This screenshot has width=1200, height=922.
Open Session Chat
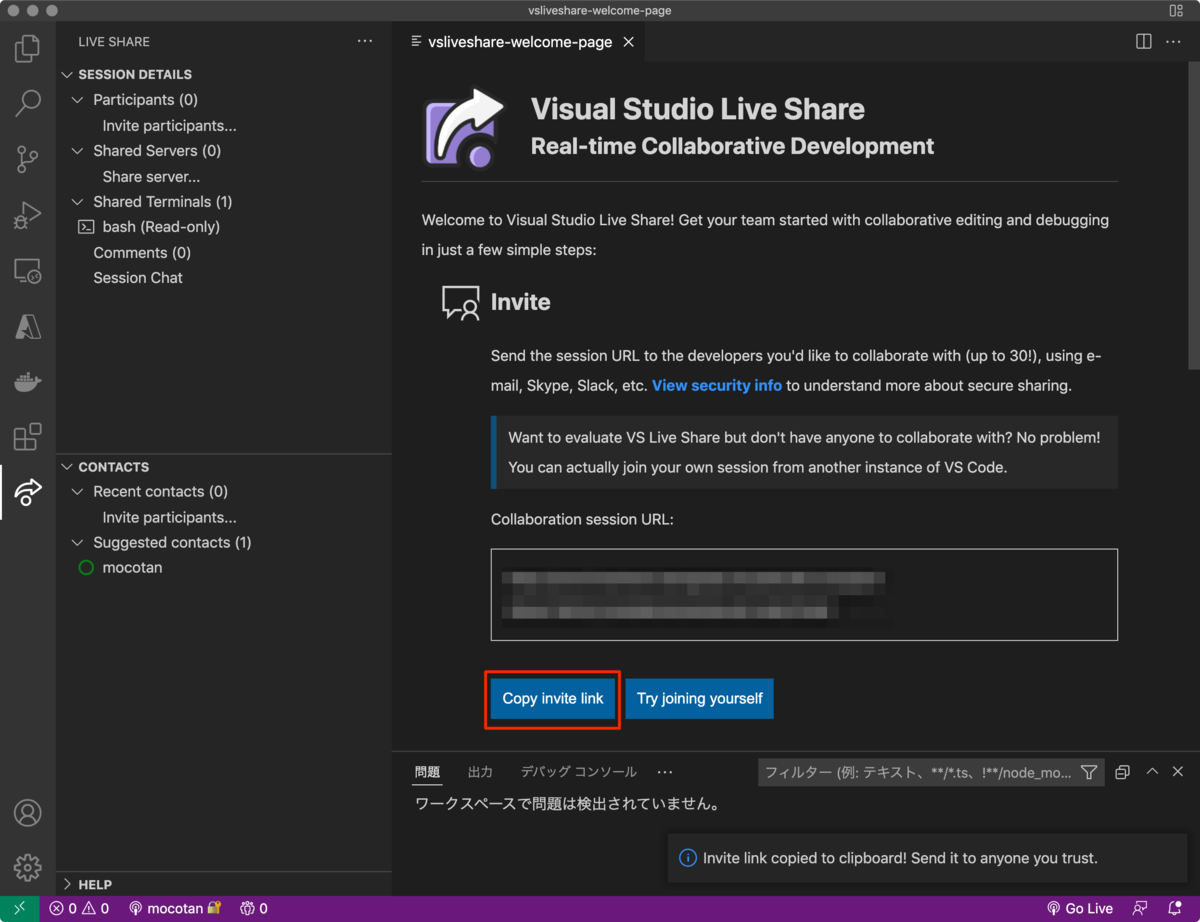(138, 278)
